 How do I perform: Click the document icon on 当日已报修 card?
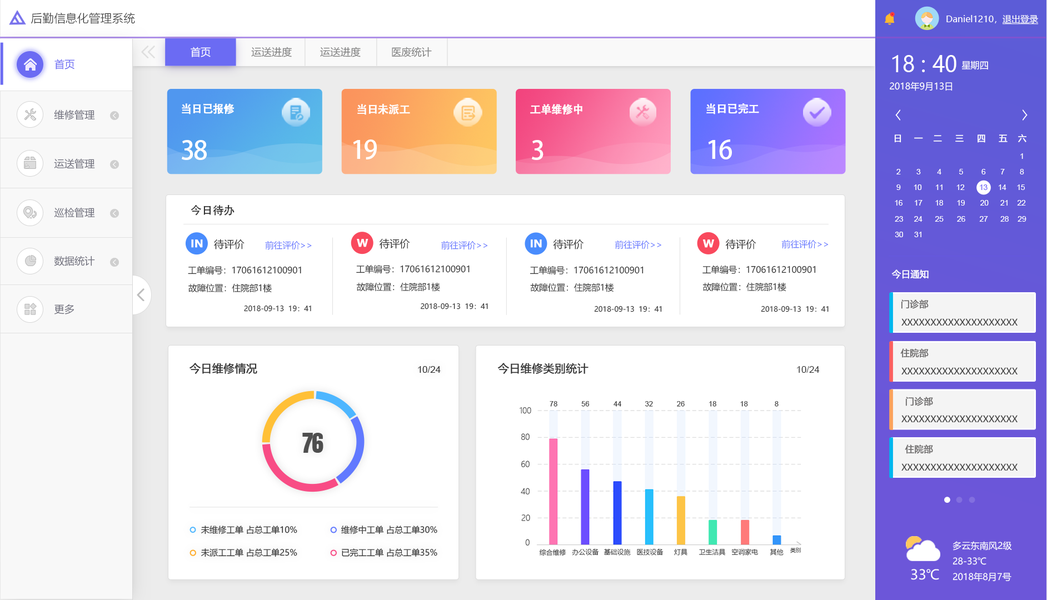tap(296, 112)
